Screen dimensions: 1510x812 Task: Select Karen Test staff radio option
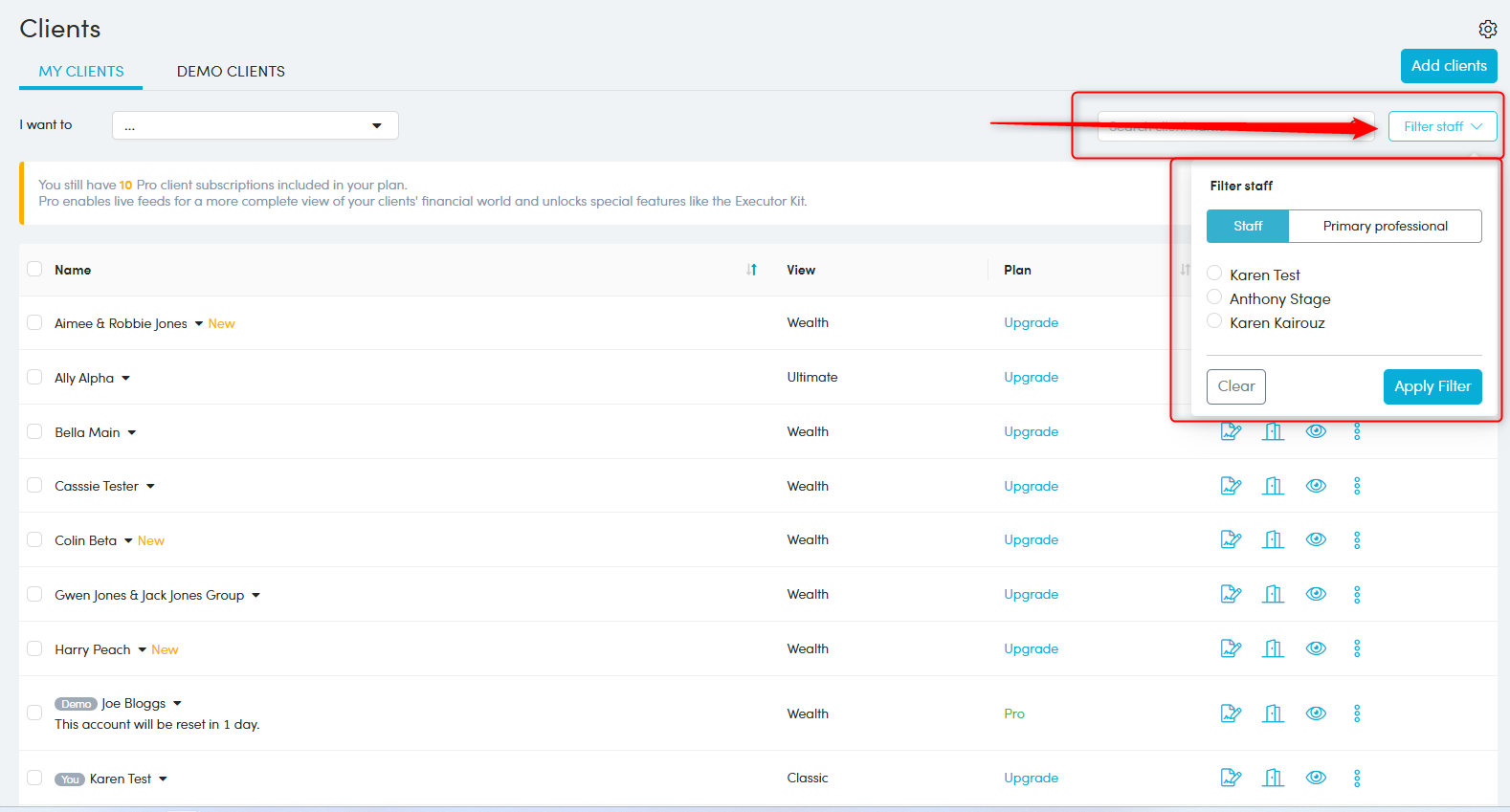[1214, 274]
